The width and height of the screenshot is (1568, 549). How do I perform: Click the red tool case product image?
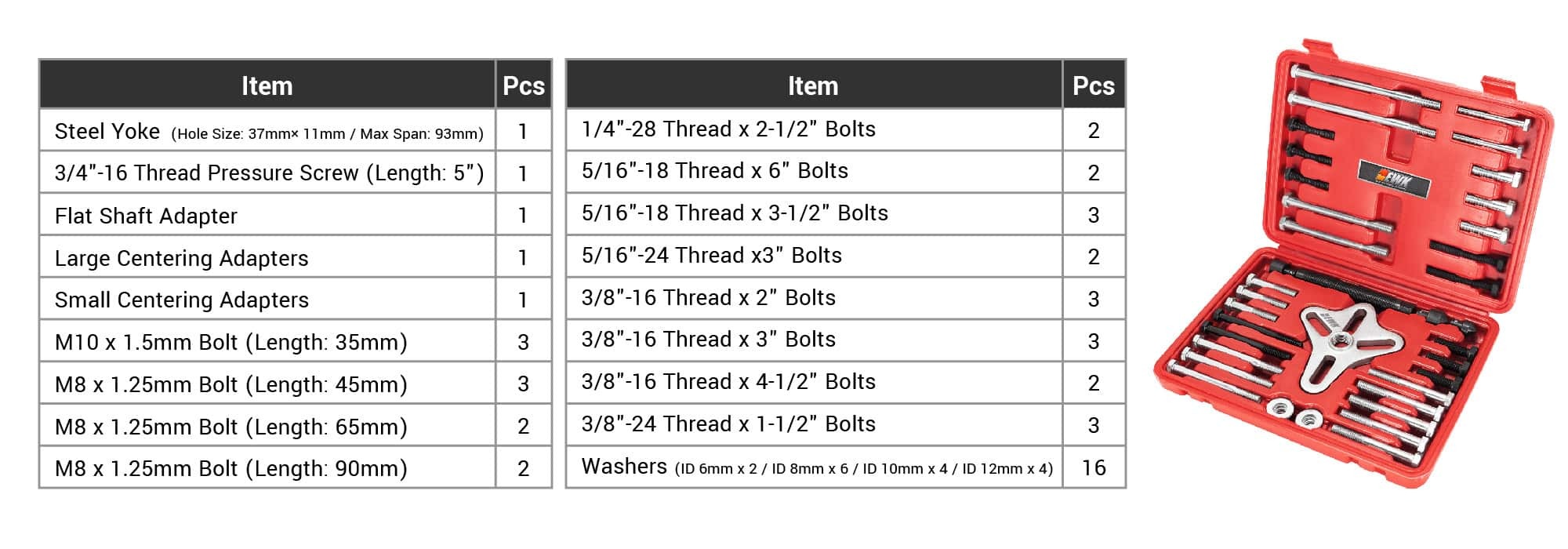click(1355, 267)
